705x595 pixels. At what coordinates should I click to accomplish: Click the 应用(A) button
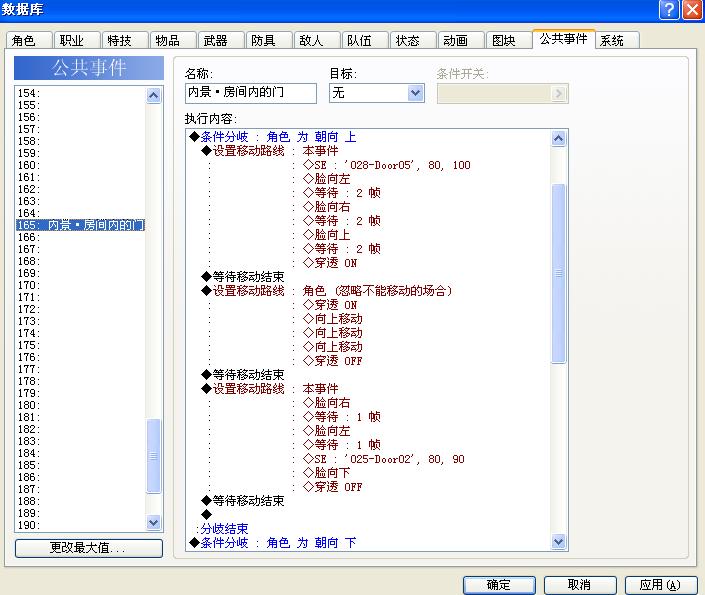point(660,585)
